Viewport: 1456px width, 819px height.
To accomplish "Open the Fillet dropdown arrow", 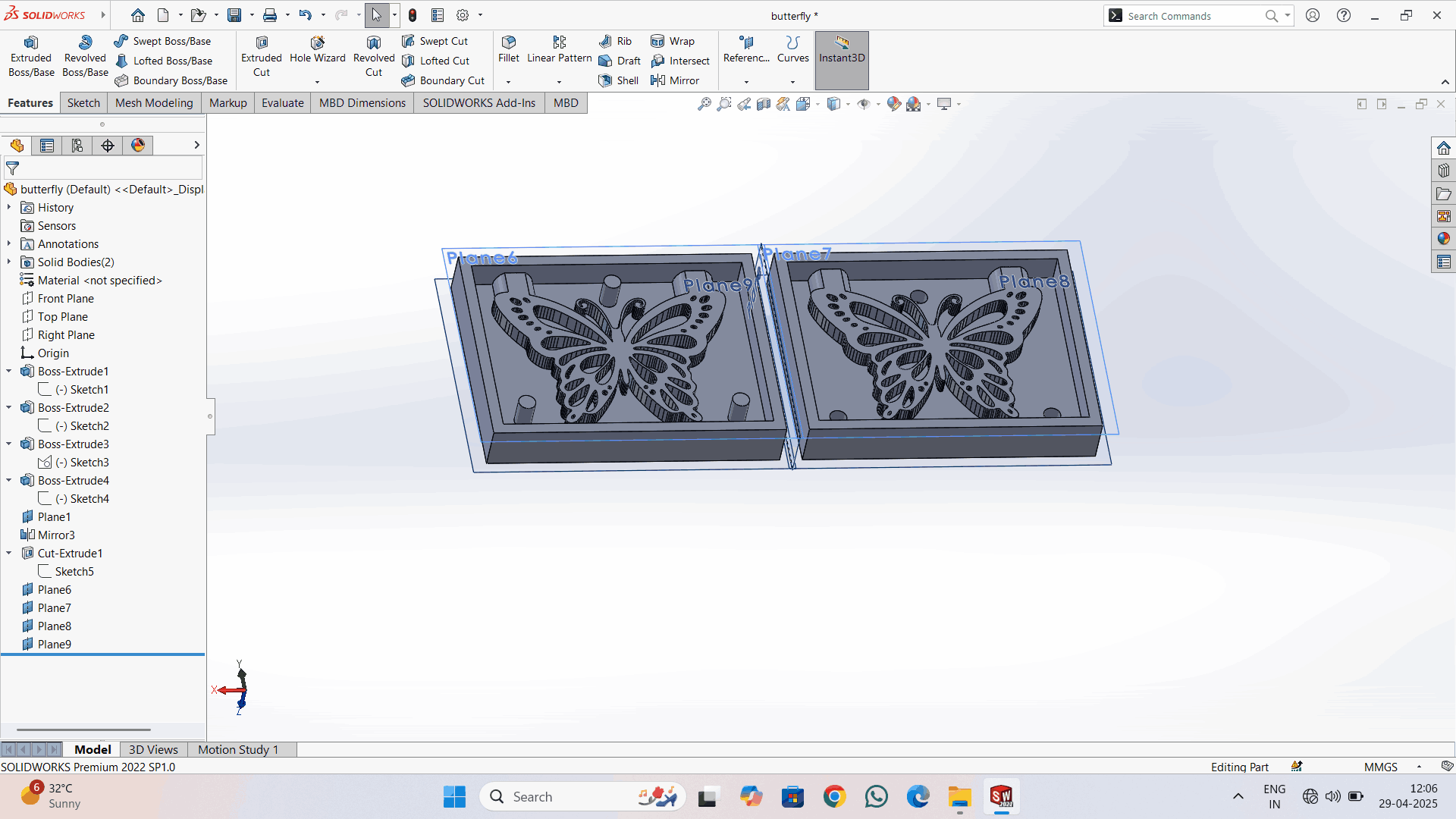I will (x=509, y=82).
